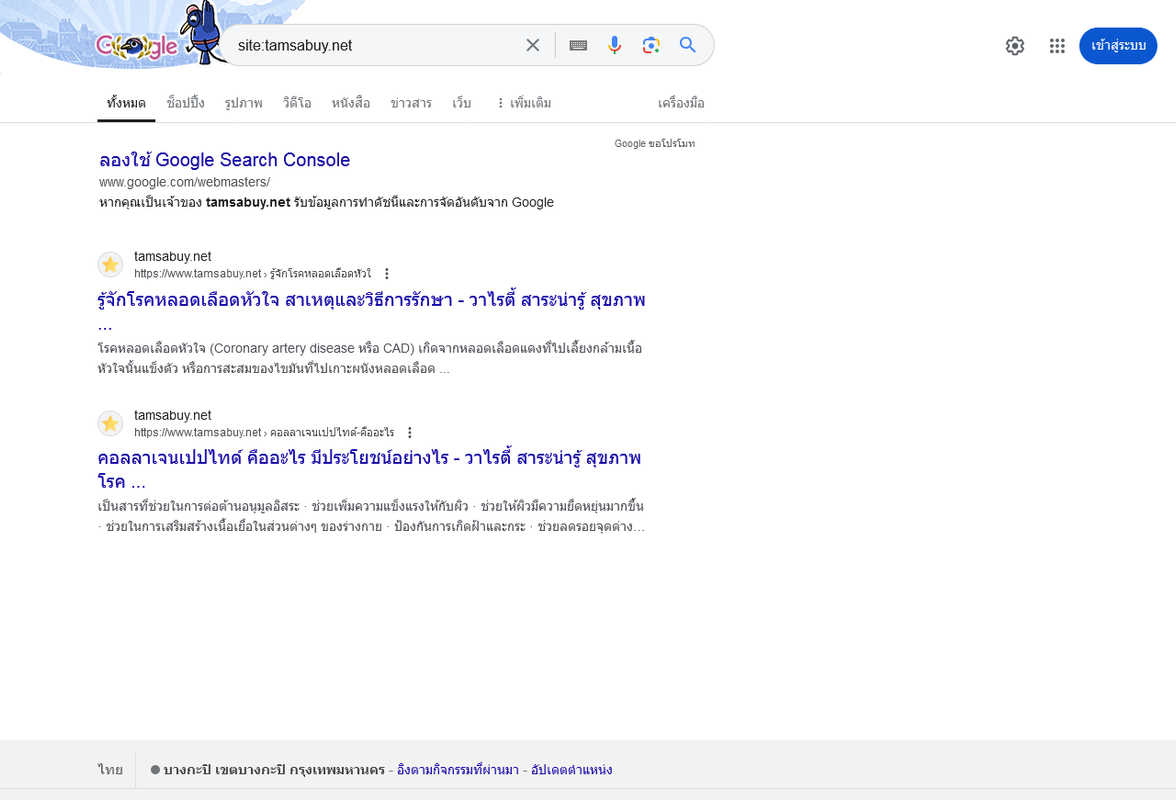Image resolution: width=1176 pixels, height=800 pixels.
Task: Clear the search box with the X icon
Action: [x=532, y=45]
